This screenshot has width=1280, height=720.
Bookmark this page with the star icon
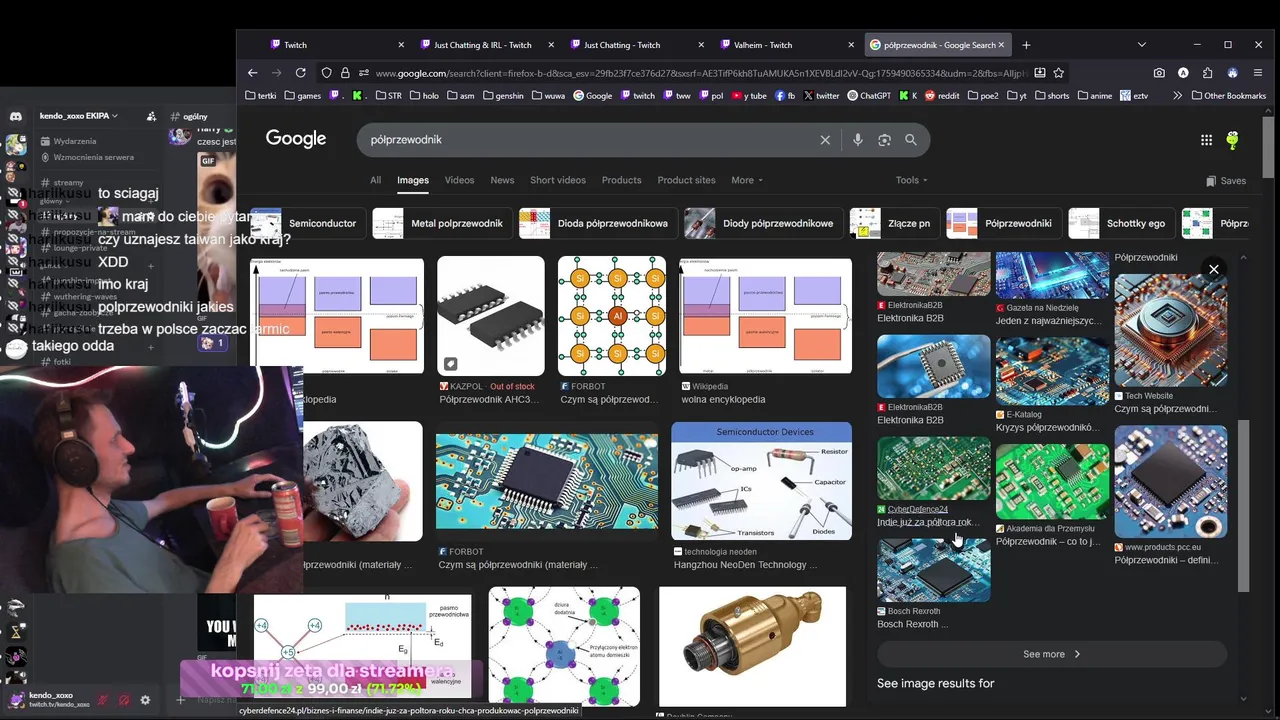(x=1059, y=73)
